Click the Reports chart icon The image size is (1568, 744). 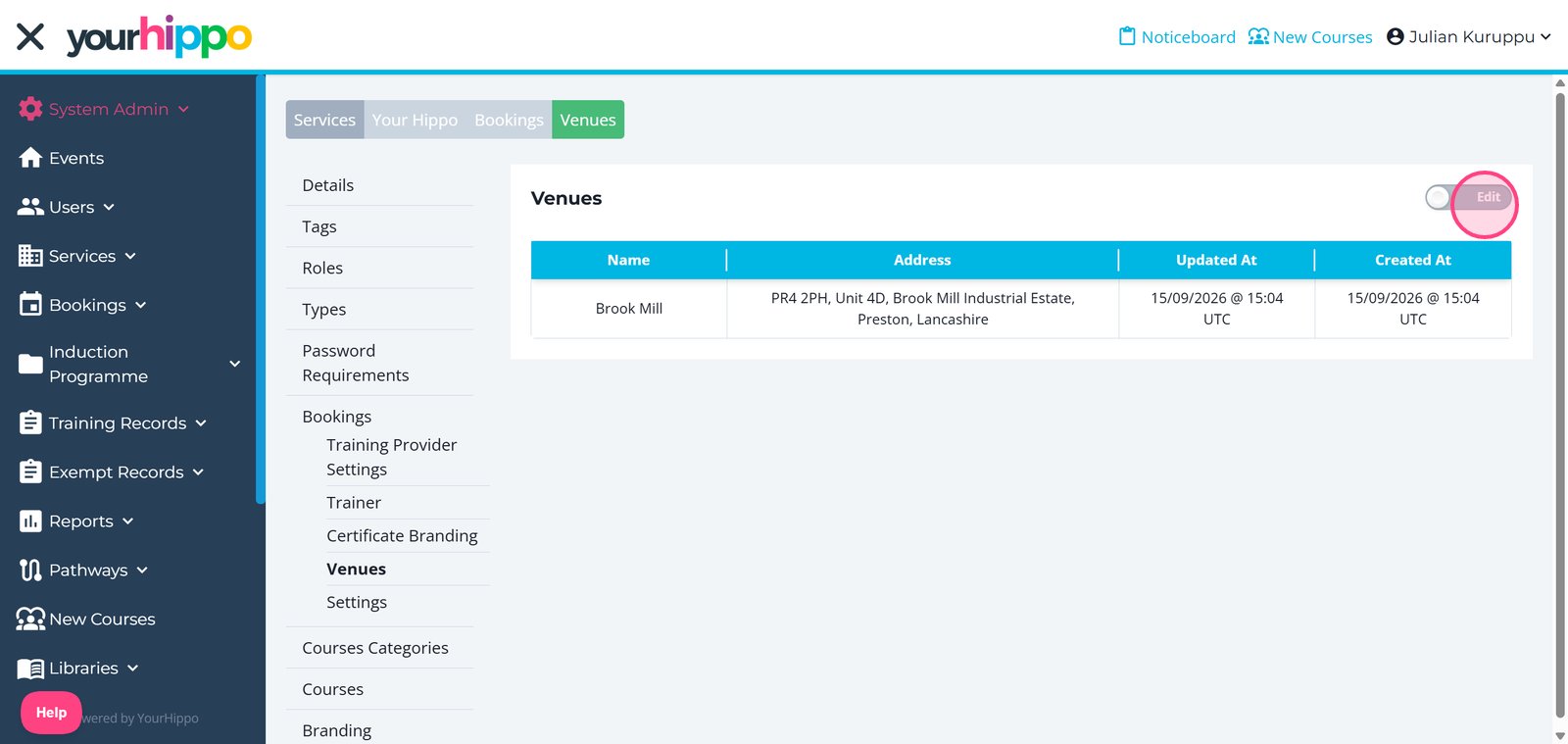pyautogui.click(x=30, y=521)
